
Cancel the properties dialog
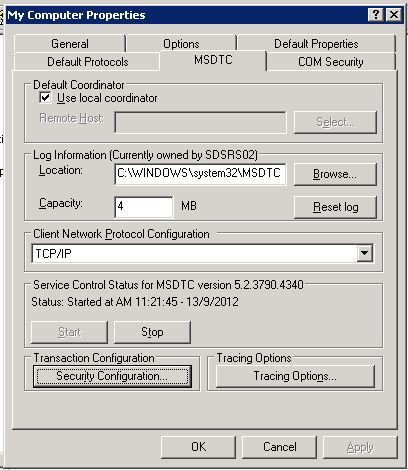[x=279, y=447]
